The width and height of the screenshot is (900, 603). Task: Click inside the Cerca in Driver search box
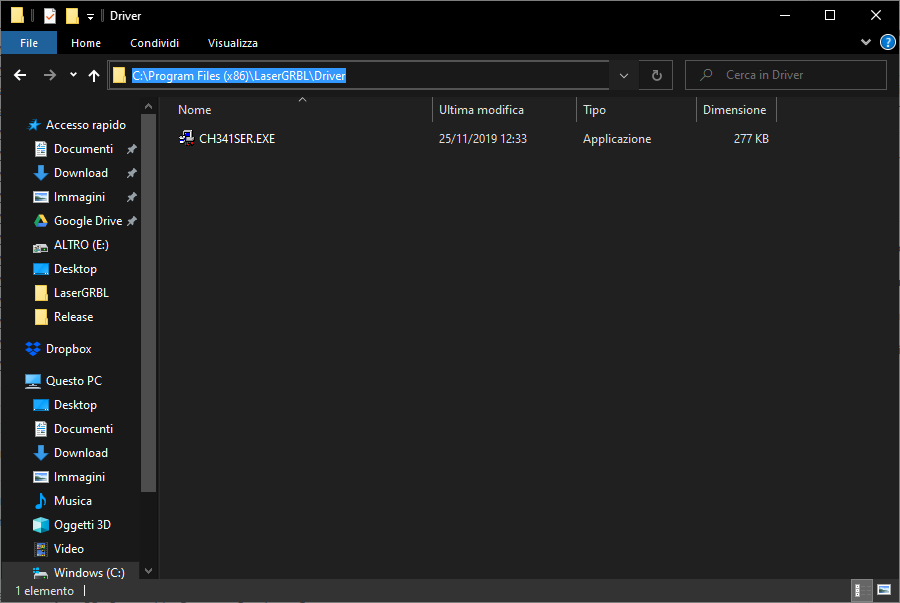786,74
